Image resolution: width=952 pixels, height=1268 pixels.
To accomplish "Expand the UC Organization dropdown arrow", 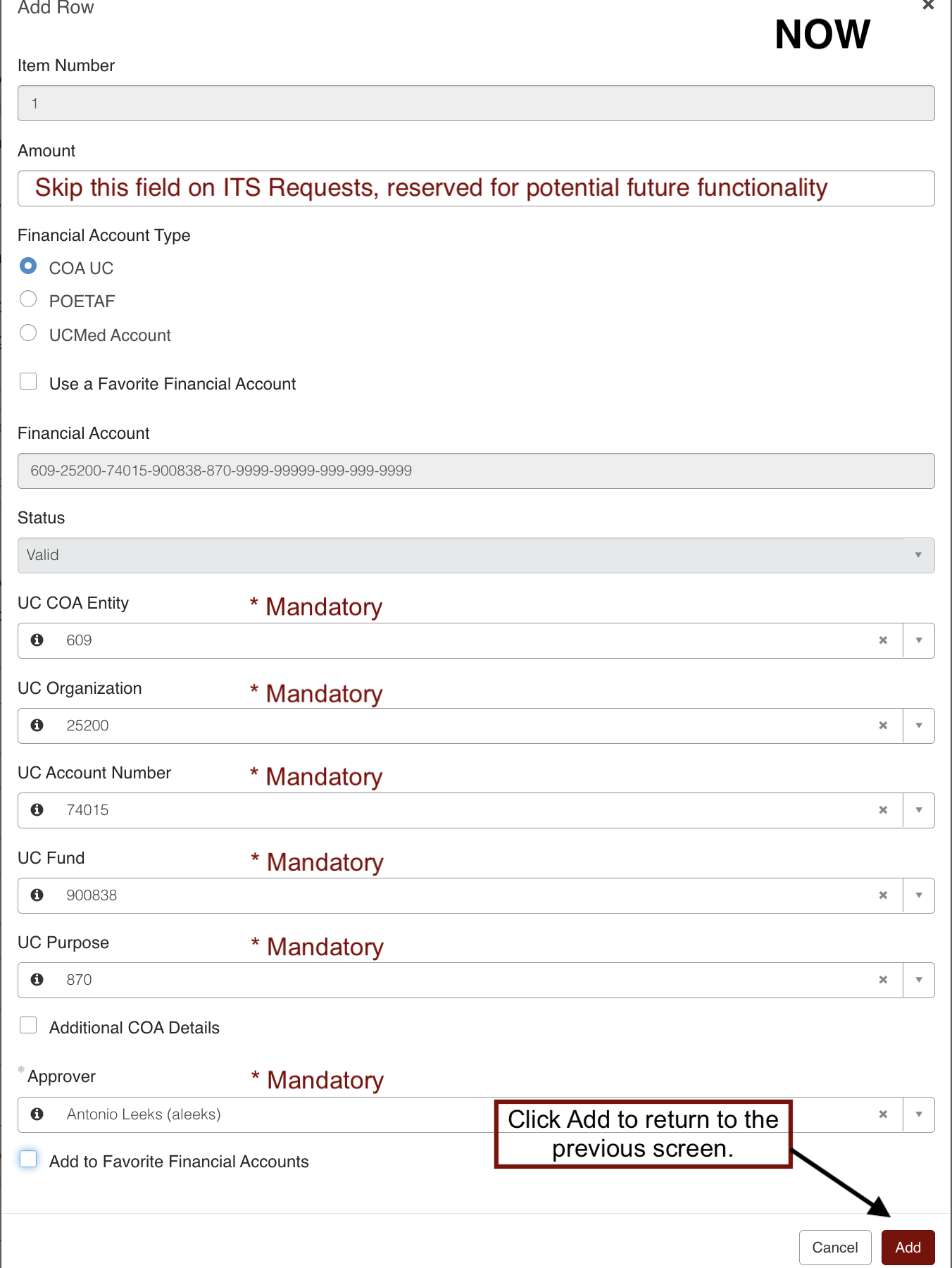I will click(x=919, y=726).
